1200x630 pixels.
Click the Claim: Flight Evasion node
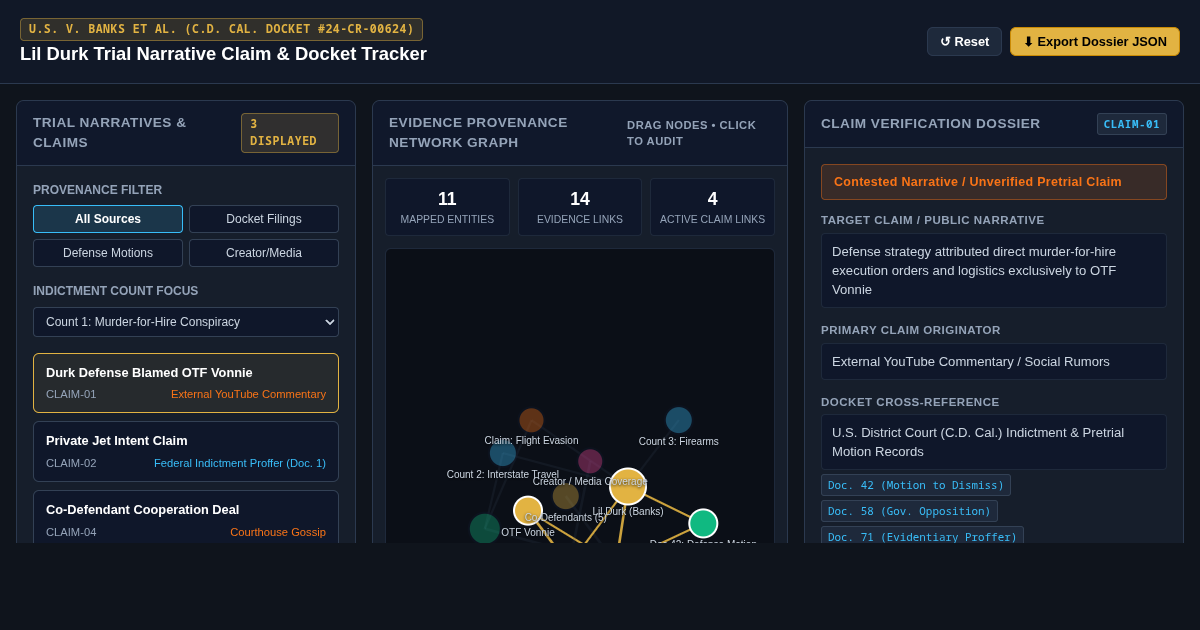point(532,420)
